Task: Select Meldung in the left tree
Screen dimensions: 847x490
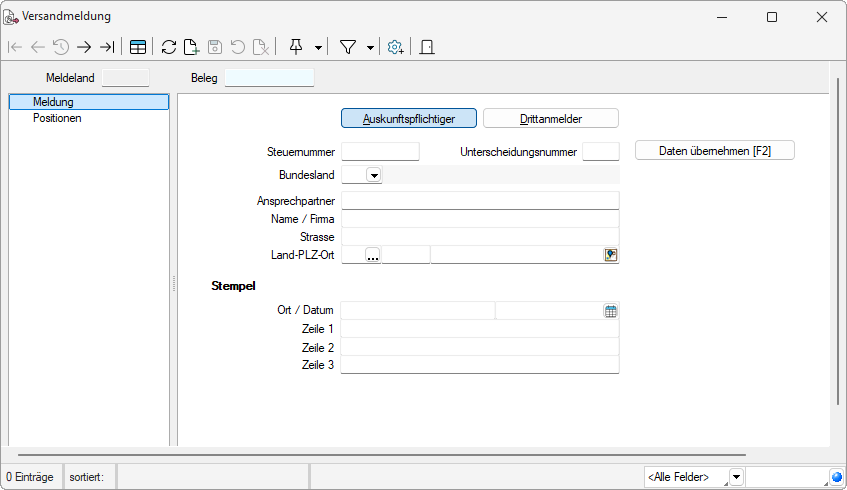Action: click(53, 102)
